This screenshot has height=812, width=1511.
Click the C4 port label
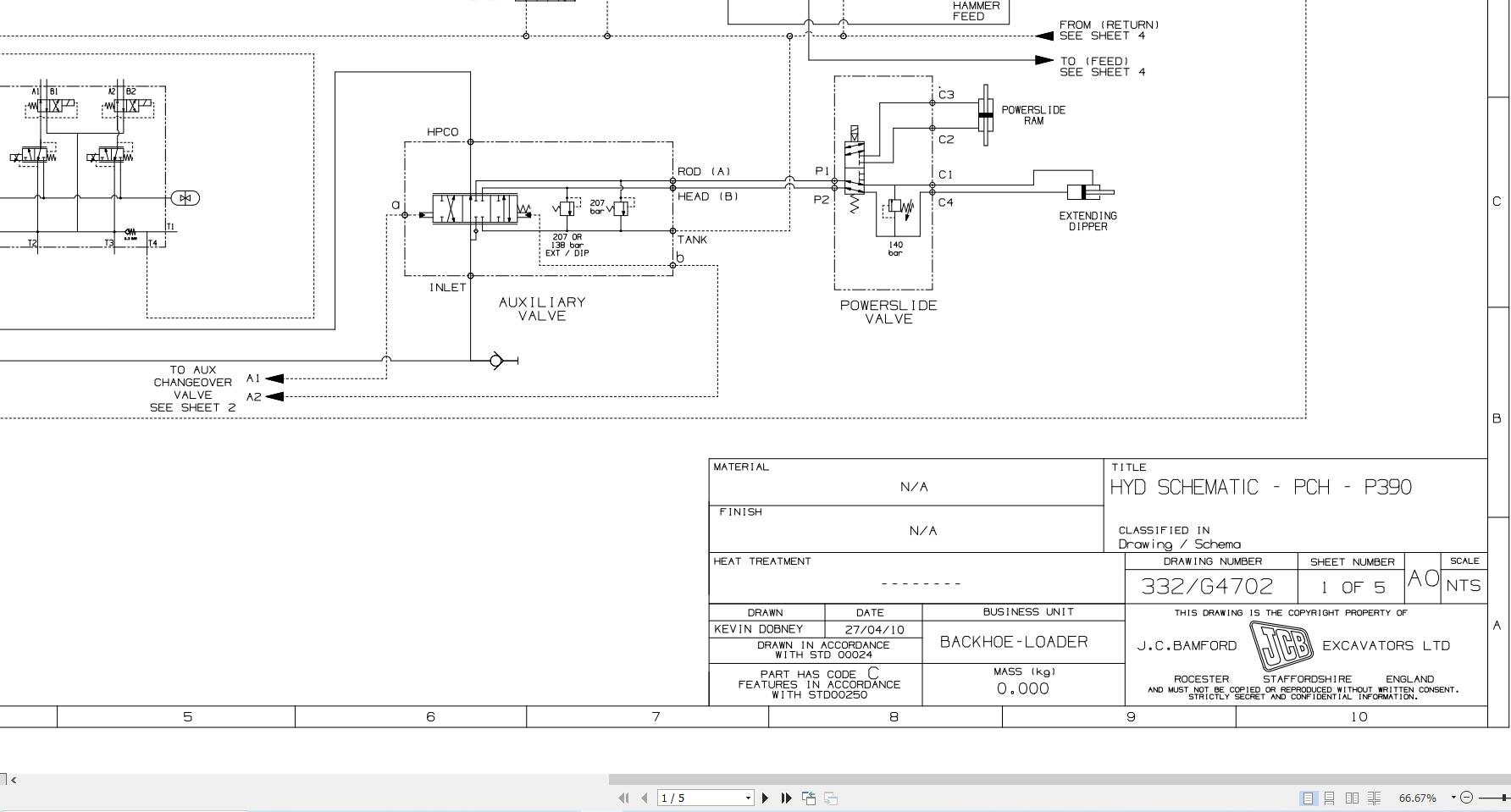click(945, 202)
